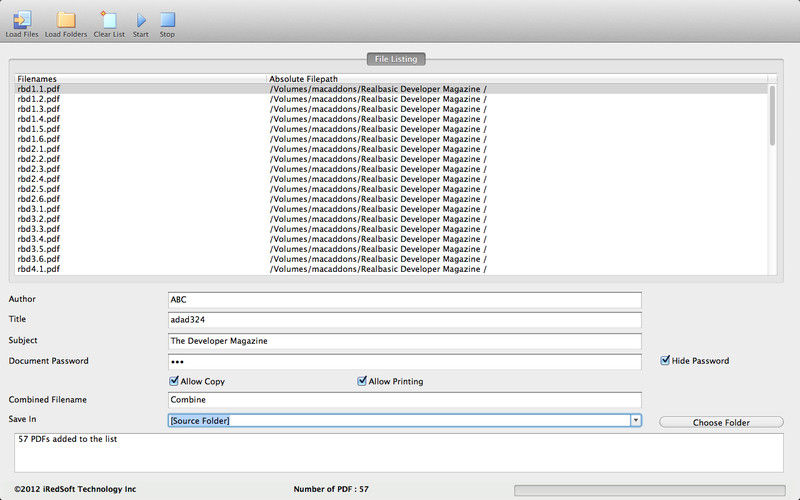Open the Save In dropdown arrow
The width and height of the screenshot is (800, 500).
click(x=636, y=420)
